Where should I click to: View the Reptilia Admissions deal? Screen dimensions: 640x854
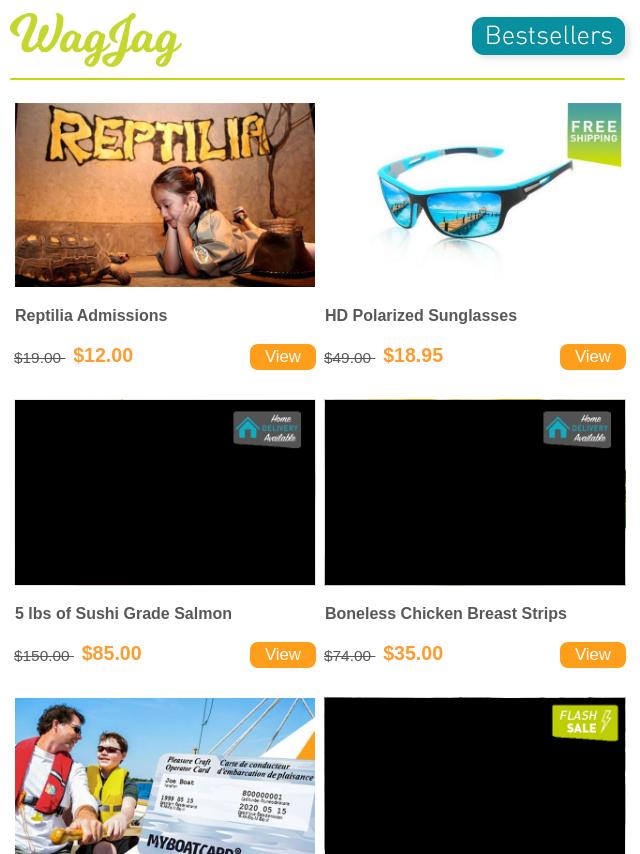283,357
